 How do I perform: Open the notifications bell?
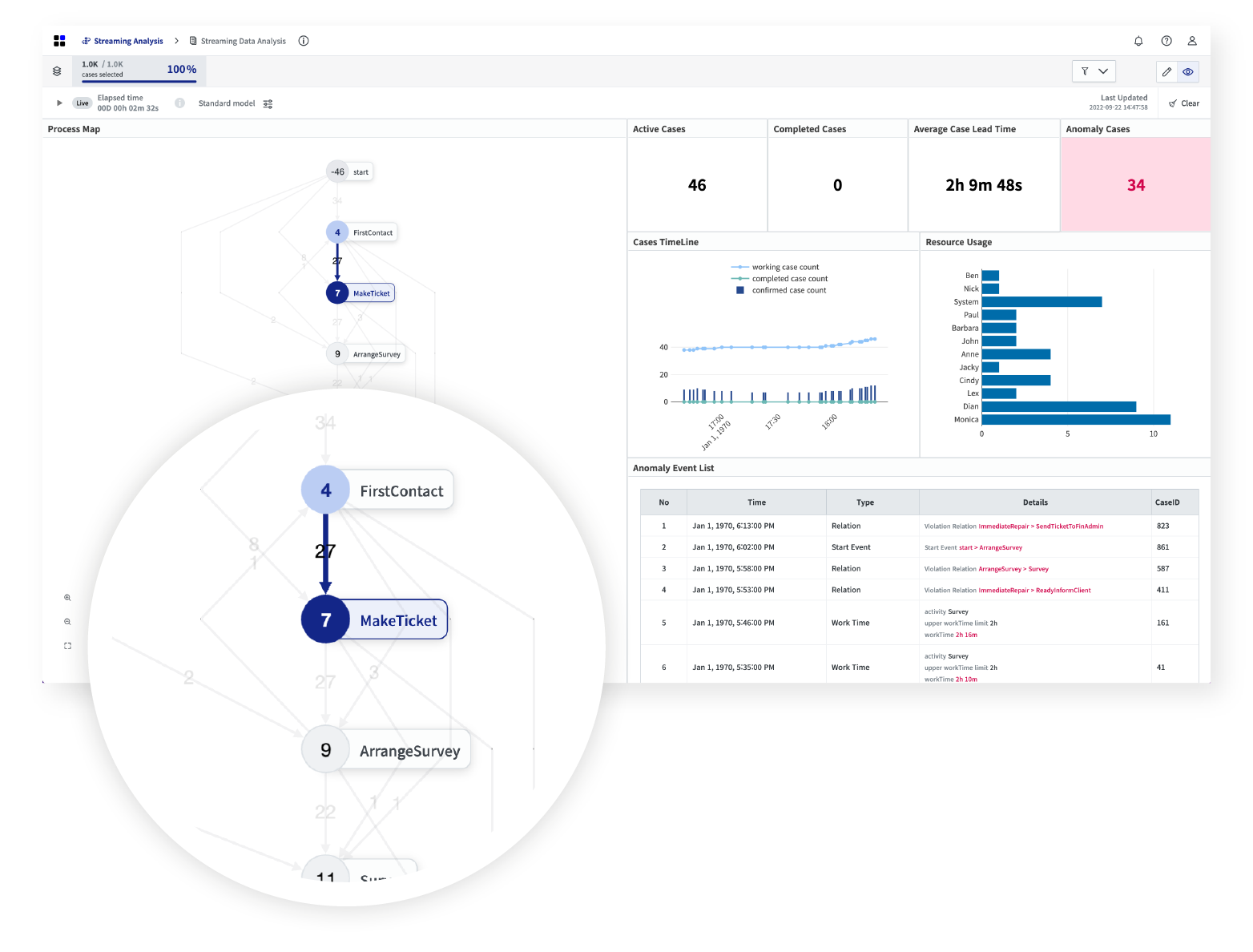click(1138, 41)
